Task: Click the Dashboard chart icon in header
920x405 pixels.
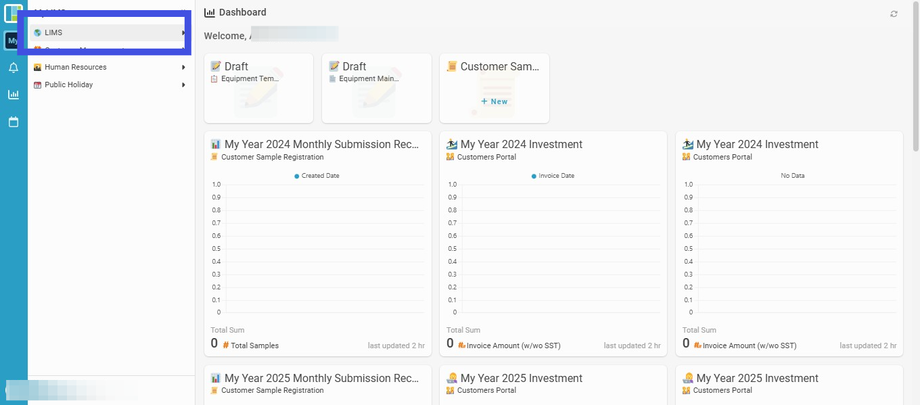Action: (209, 12)
